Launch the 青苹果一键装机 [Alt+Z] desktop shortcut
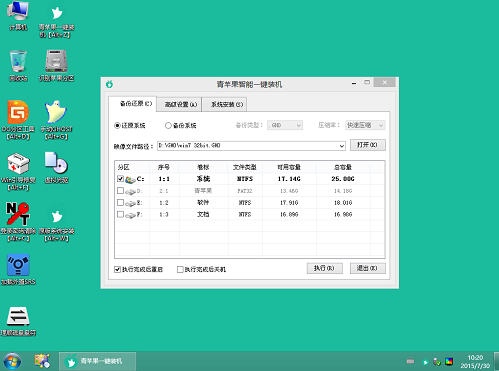The image size is (499, 371). [x=57, y=20]
